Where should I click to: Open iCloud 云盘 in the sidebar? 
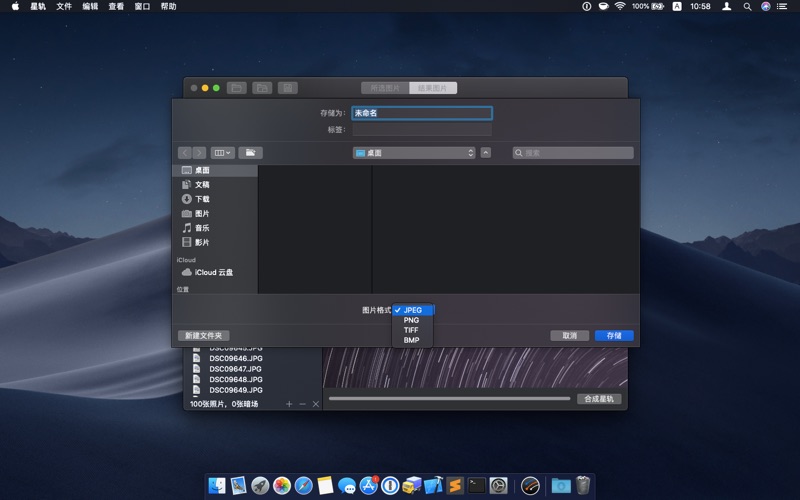click(213, 272)
